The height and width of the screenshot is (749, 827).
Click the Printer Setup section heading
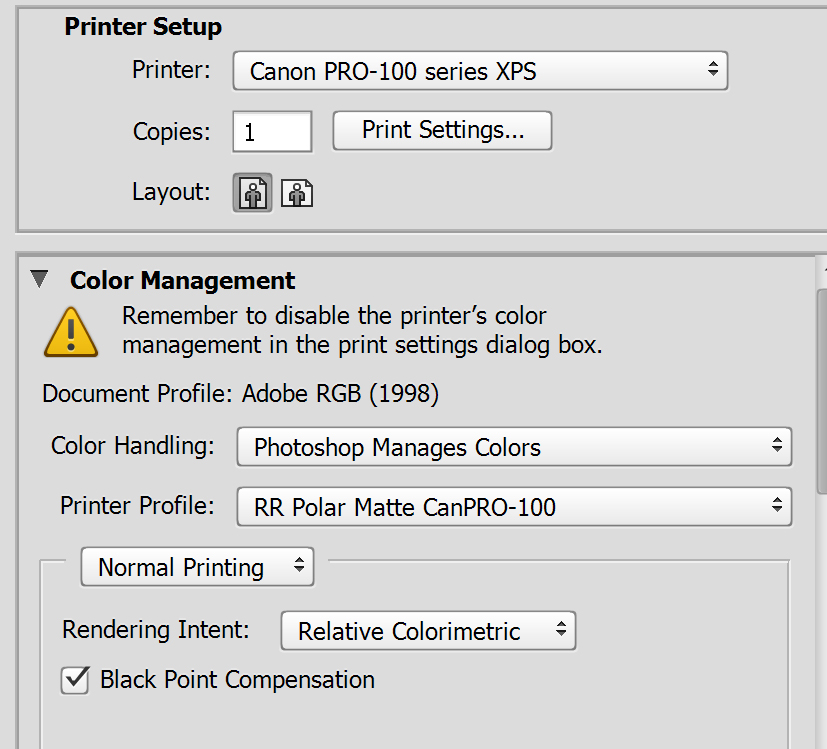(143, 26)
